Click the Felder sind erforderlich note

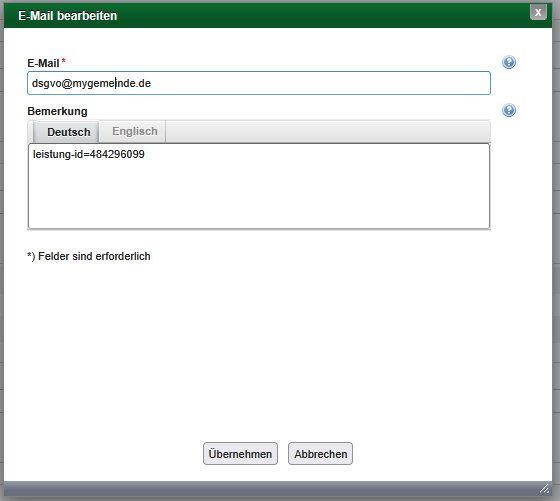[89, 256]
